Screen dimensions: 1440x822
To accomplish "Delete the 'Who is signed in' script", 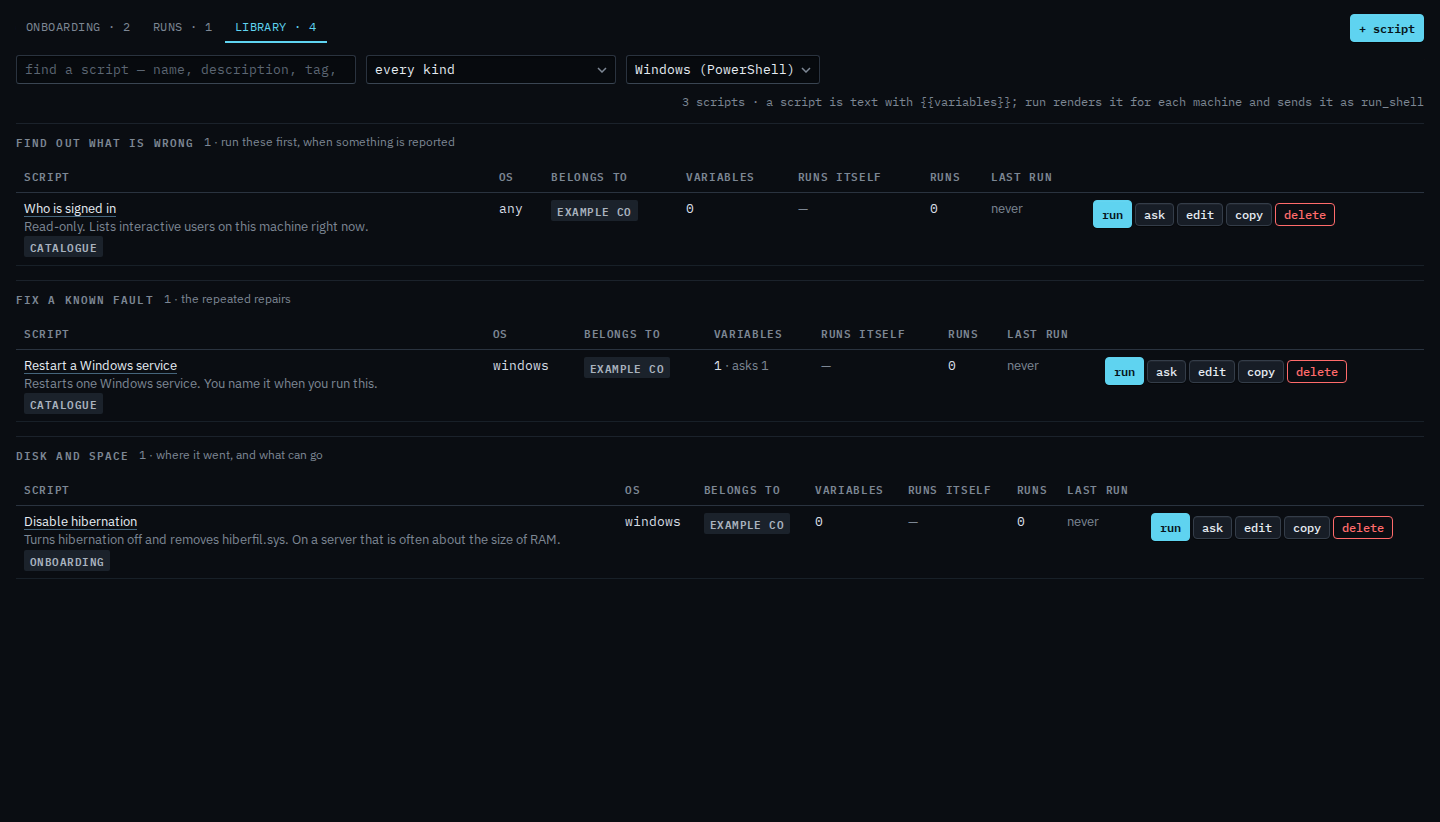I will [1305, 214].
